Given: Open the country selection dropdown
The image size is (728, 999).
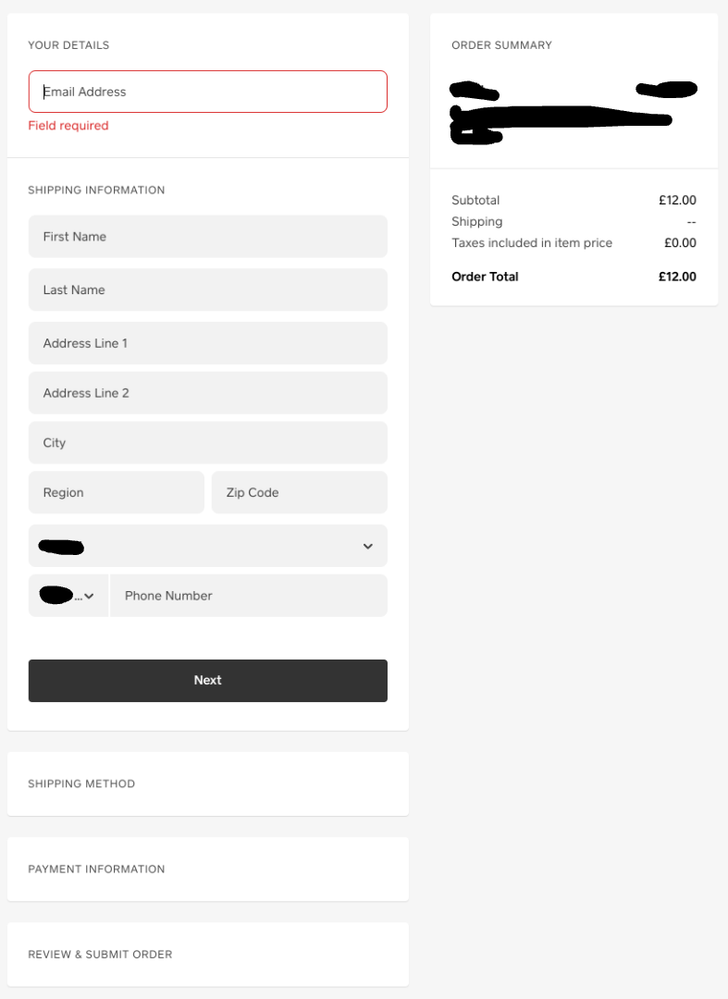Looking at the screenshot, I should (x=207, y=546).
